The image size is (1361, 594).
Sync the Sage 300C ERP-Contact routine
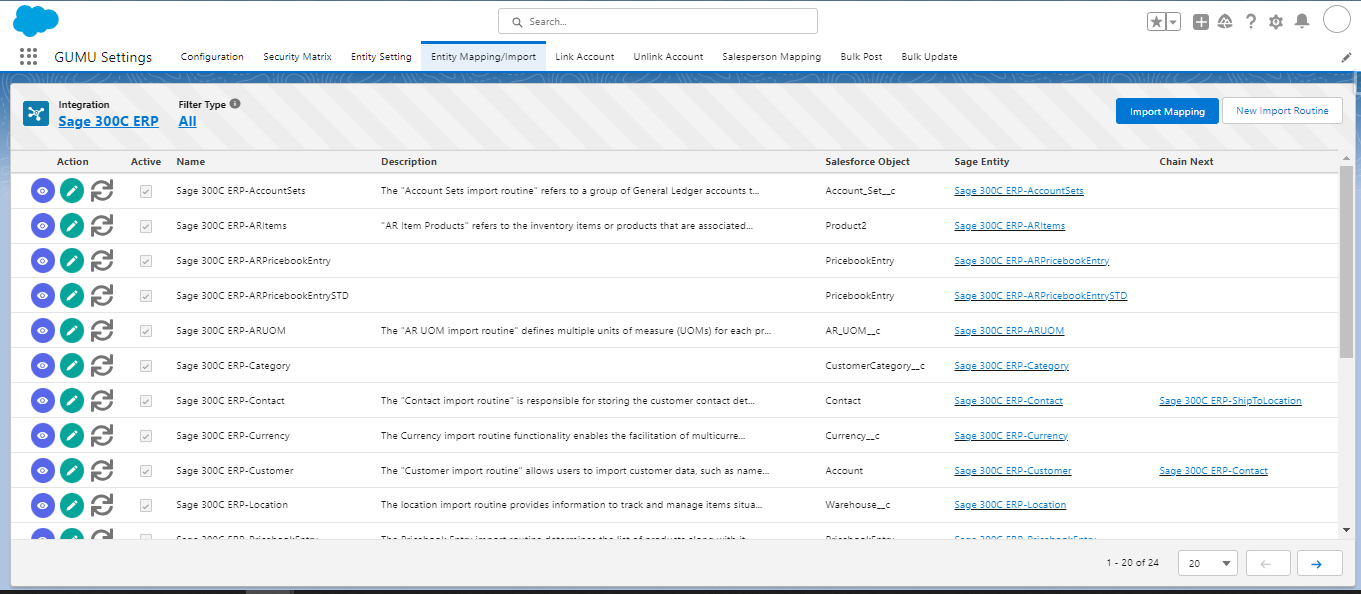tap(101, 401)
